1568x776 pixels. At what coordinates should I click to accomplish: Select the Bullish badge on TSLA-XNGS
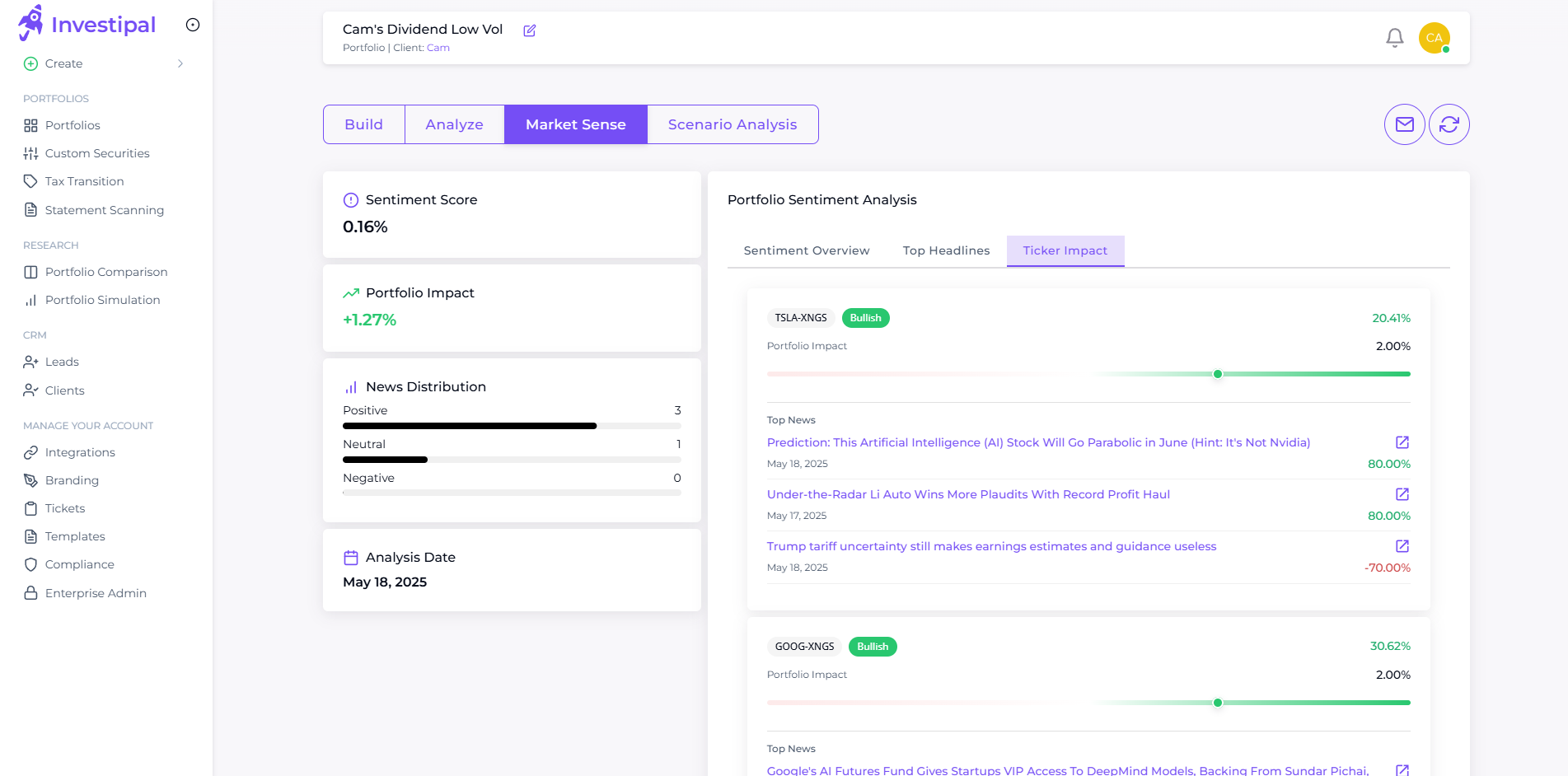[x=865, y=317]
